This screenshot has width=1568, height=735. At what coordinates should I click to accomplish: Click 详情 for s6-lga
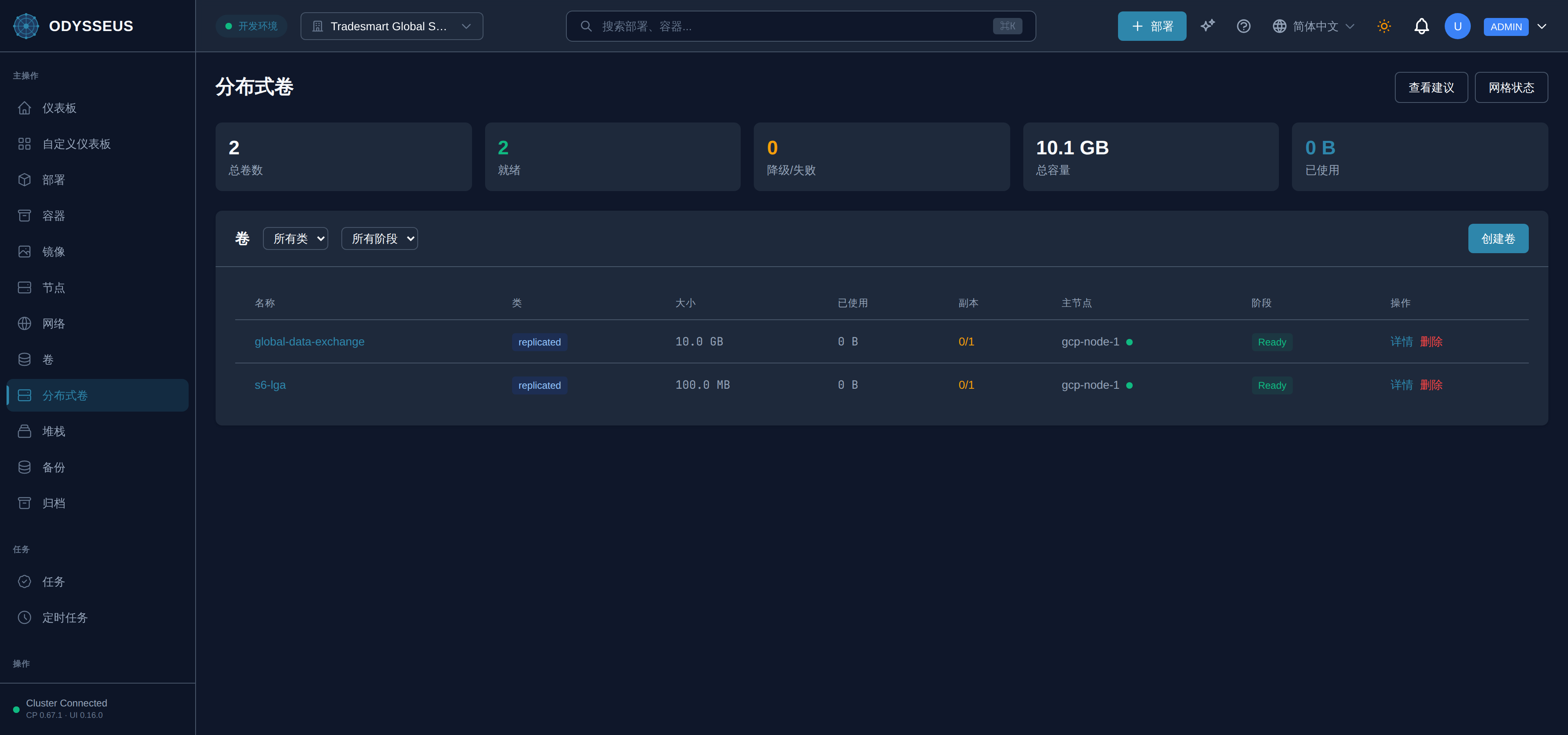click(1401, 385)
